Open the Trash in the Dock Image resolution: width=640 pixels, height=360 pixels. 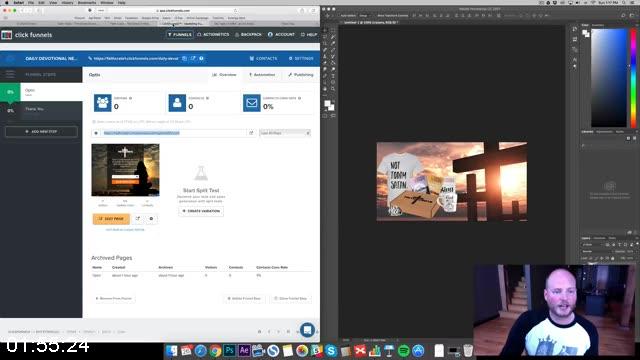(x=468, y=351)
